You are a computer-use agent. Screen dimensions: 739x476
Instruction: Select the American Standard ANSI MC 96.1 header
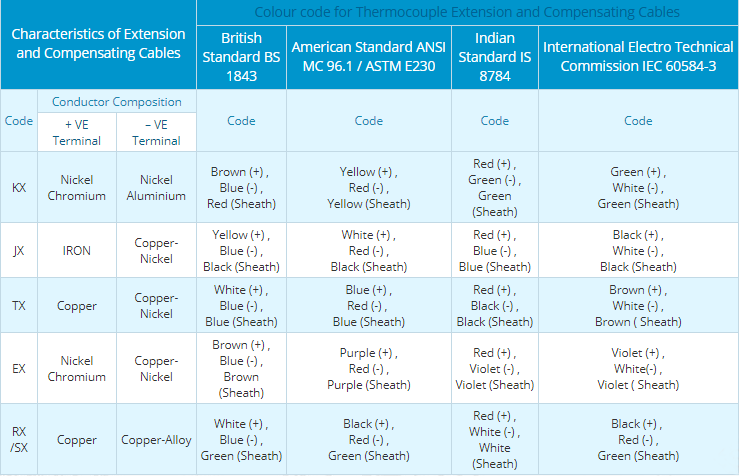pos(368,57)
